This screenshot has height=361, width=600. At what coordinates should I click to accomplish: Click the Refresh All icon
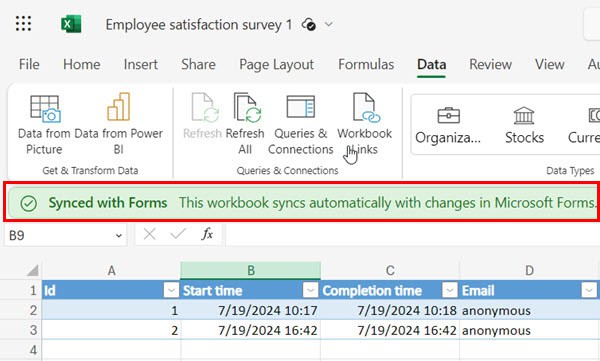tap(246, 108)
